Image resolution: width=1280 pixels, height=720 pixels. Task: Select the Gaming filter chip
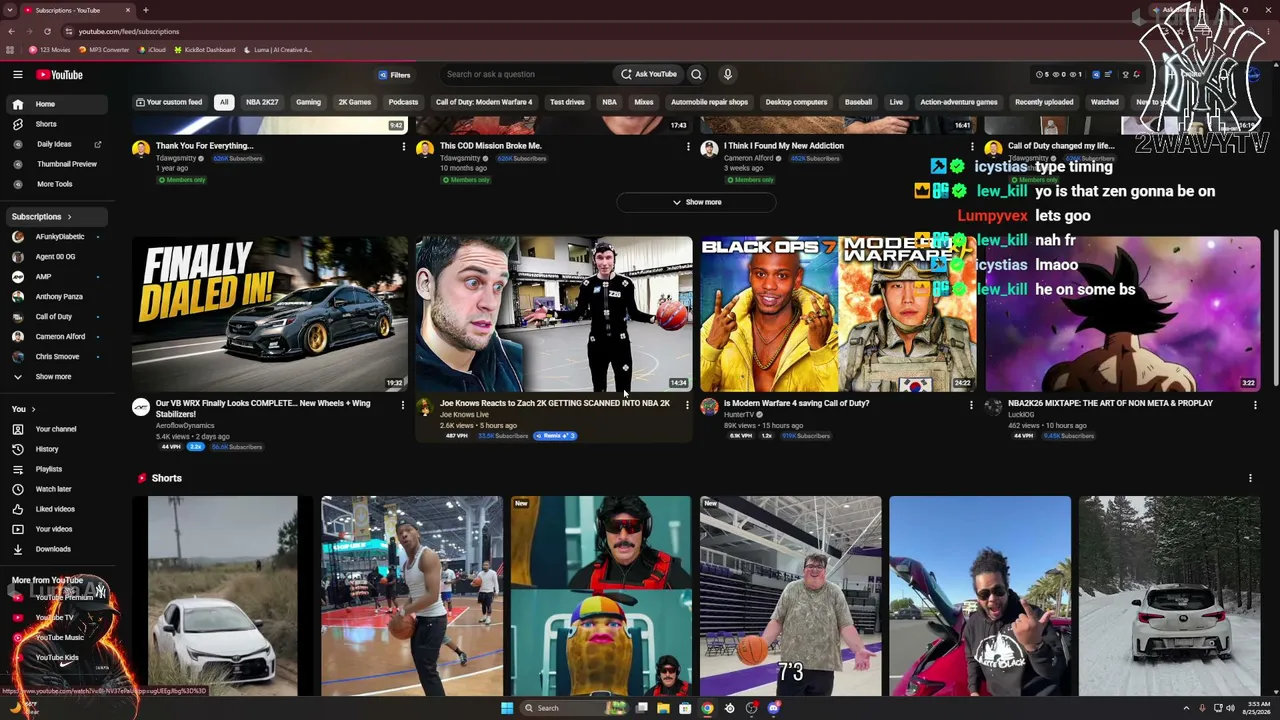coord(308,102)
